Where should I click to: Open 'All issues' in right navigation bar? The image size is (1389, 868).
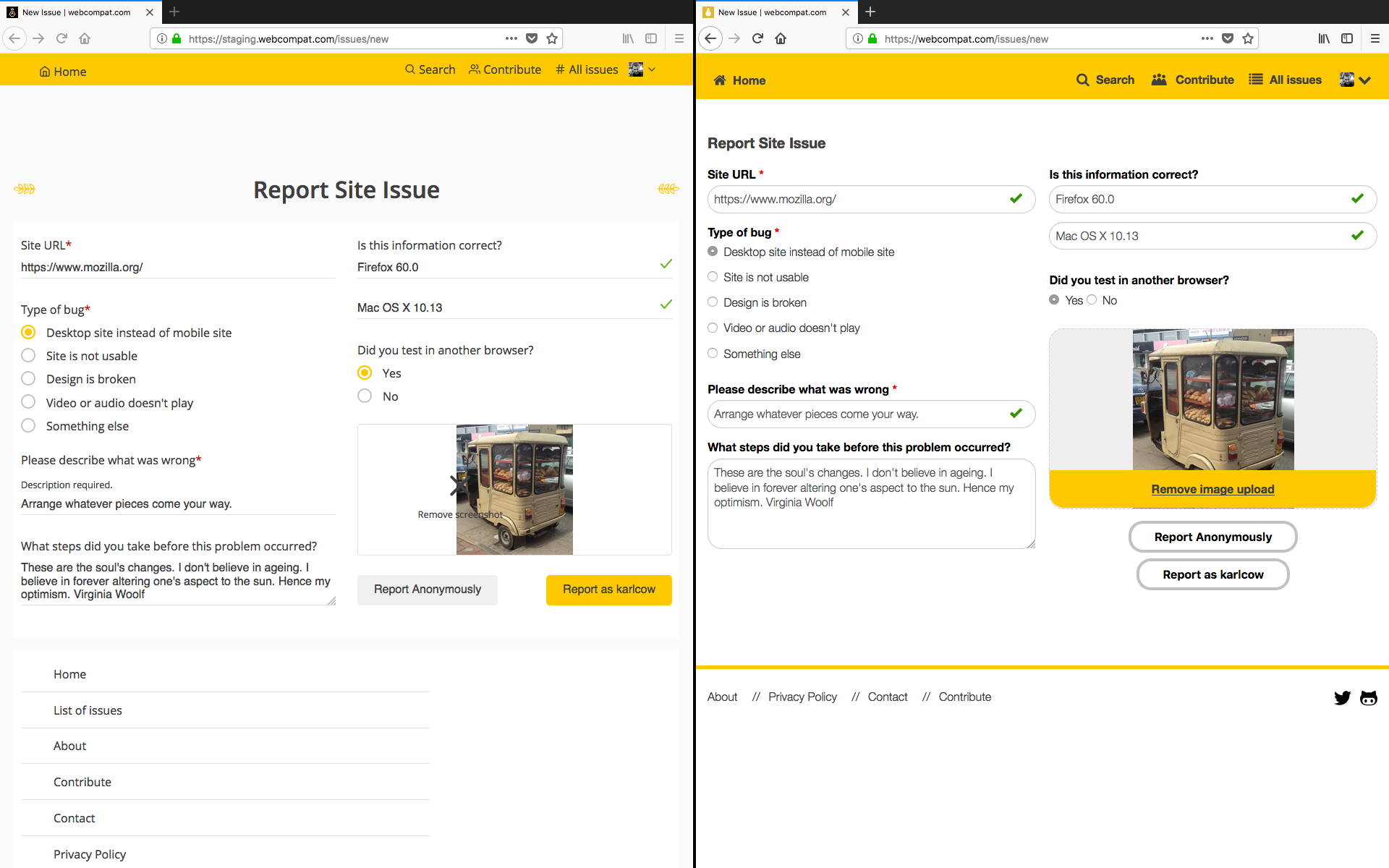[x=1286, y=80]
